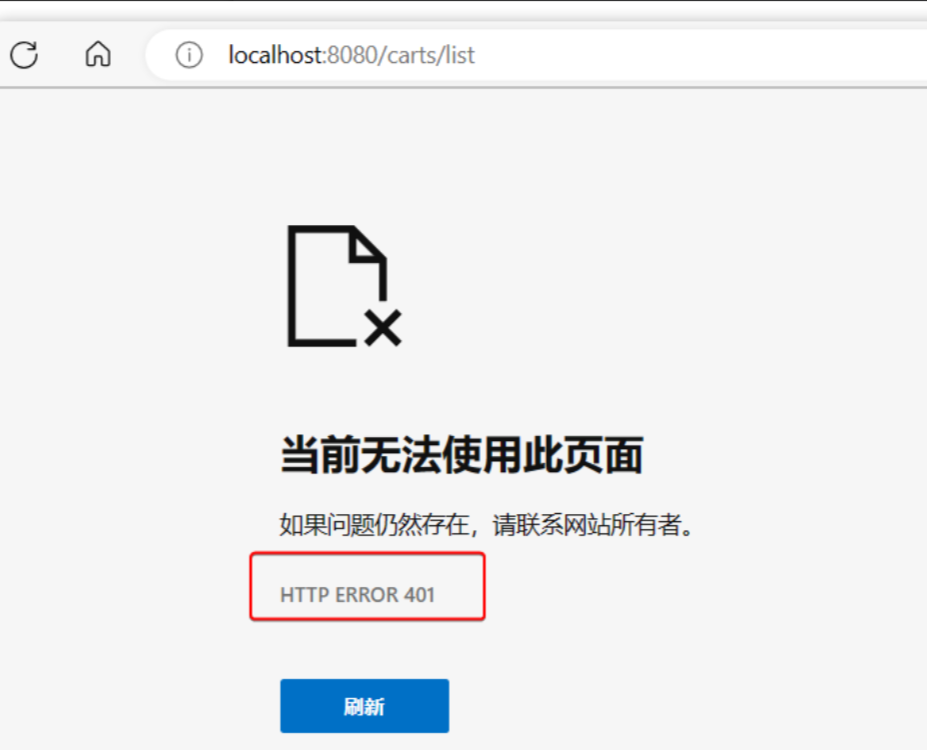Click the /carts/list path in URL
The width and height of the screenshot is (927, 750).
click(x=426, y=55)
